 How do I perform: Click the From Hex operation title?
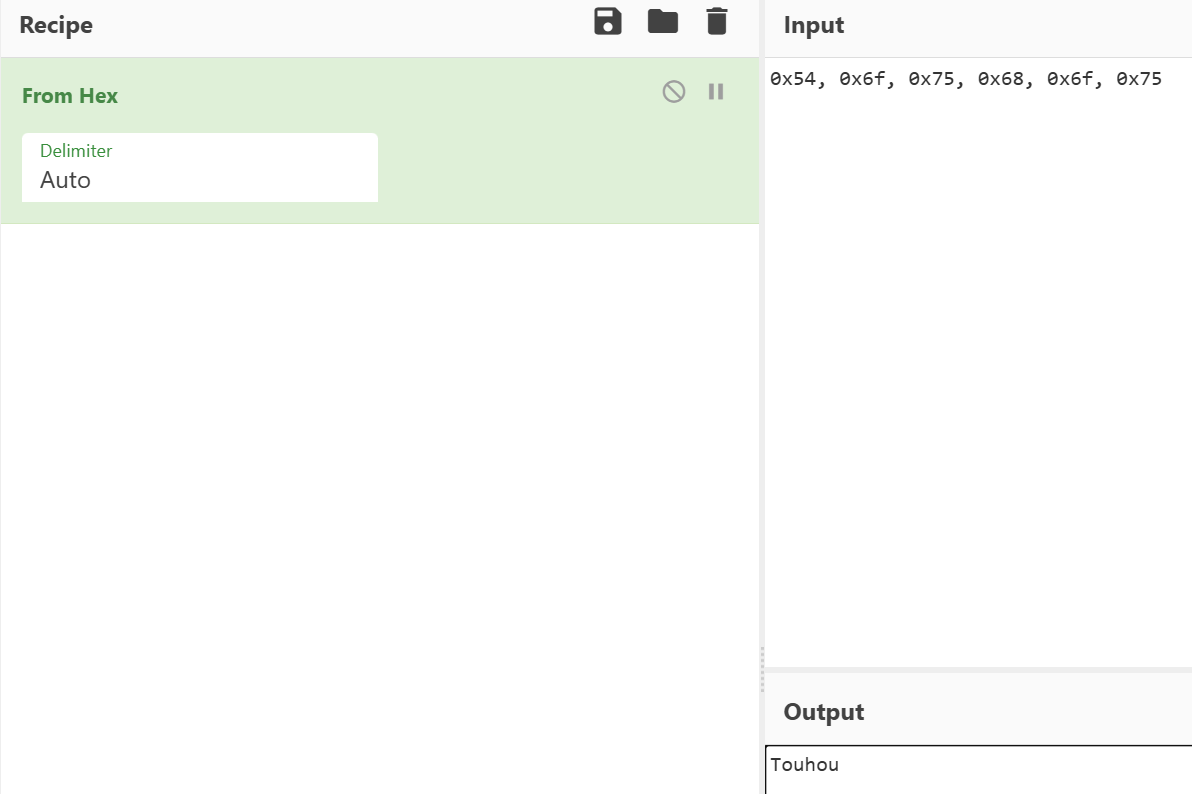(x=70, y=96)
